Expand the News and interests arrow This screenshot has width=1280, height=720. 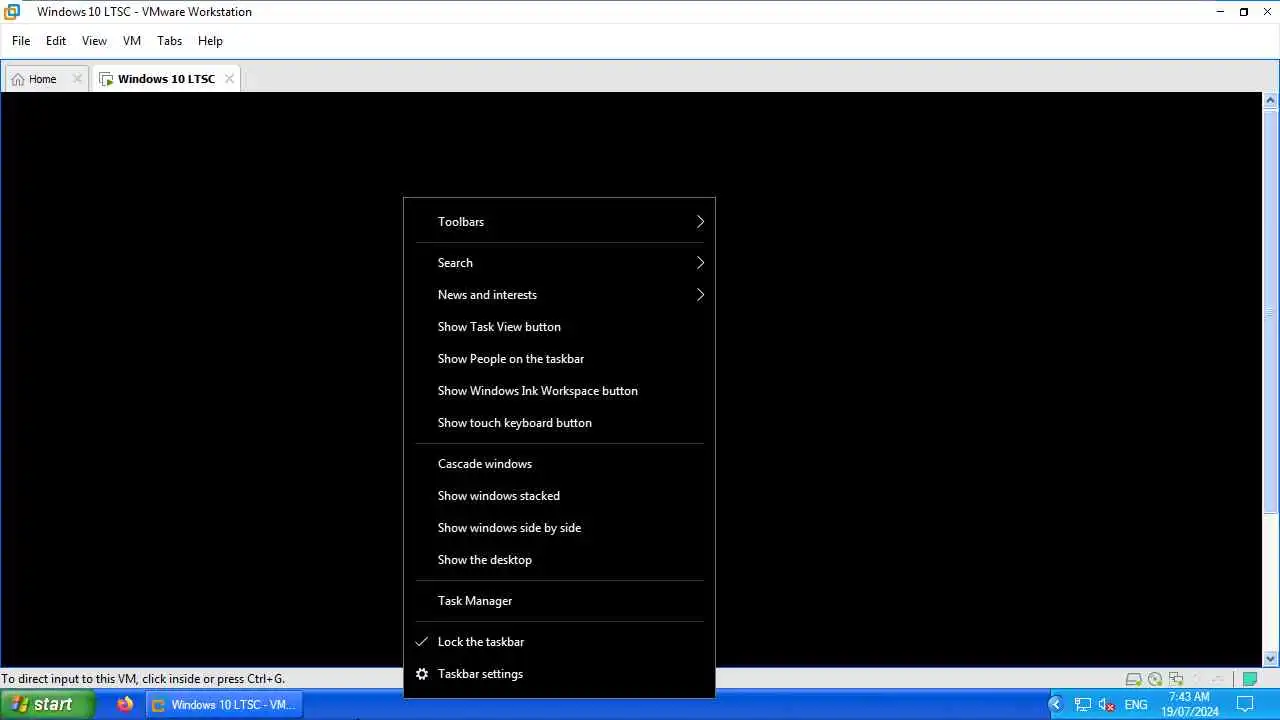tap(700, 295)
